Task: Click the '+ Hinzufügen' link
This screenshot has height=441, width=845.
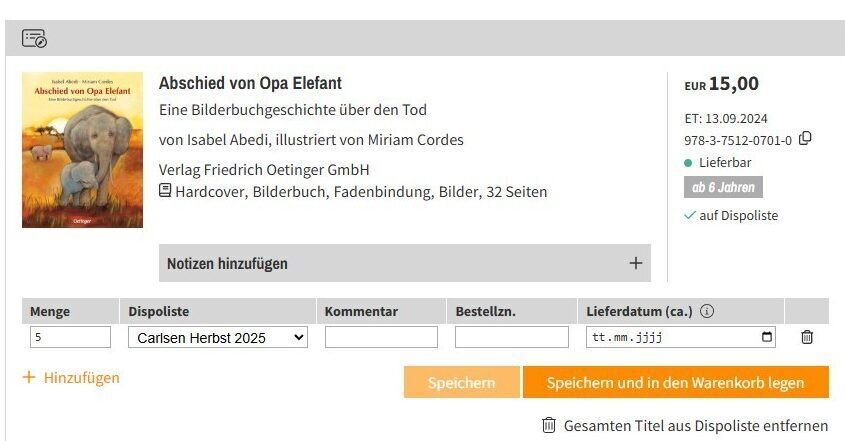Action: coord(71,377)
